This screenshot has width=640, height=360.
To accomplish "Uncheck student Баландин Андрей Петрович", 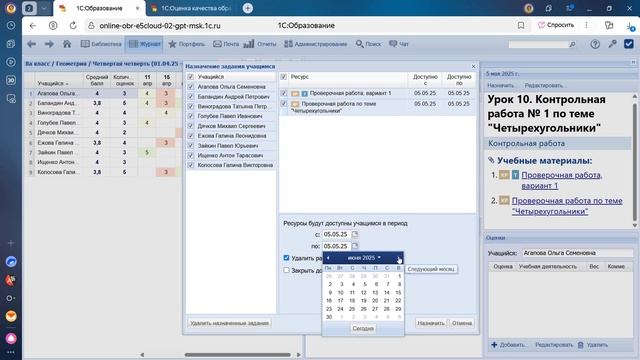I will (190, 97).
